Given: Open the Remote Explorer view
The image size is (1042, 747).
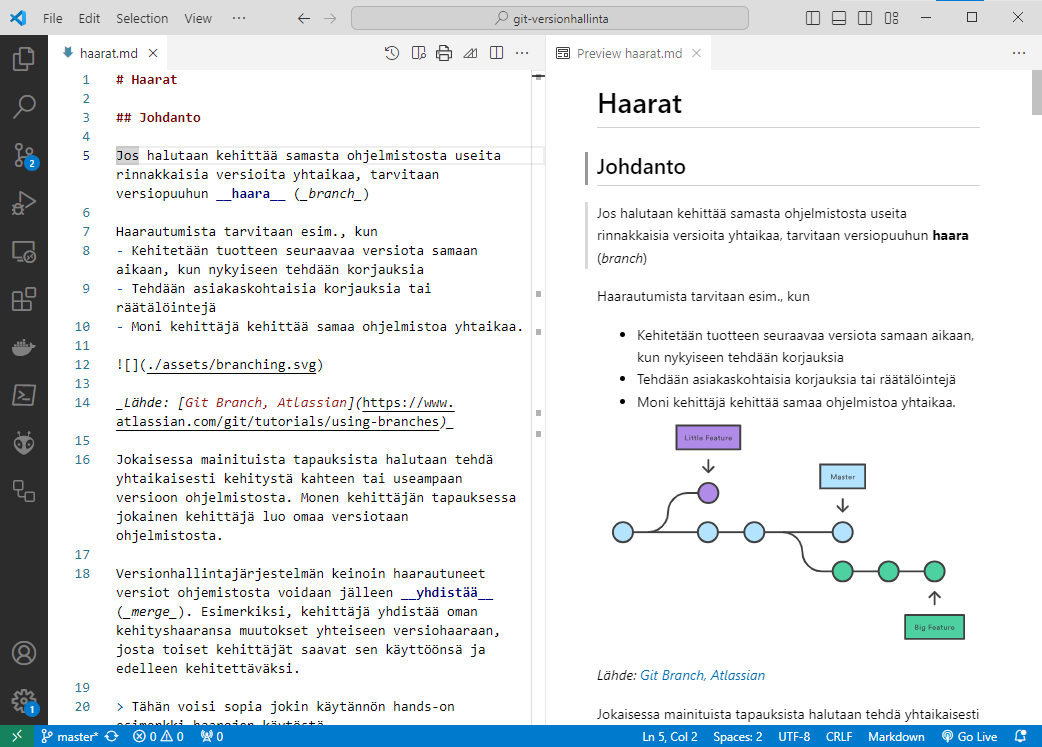Looking at the screenshot, I should click(24, 251).
